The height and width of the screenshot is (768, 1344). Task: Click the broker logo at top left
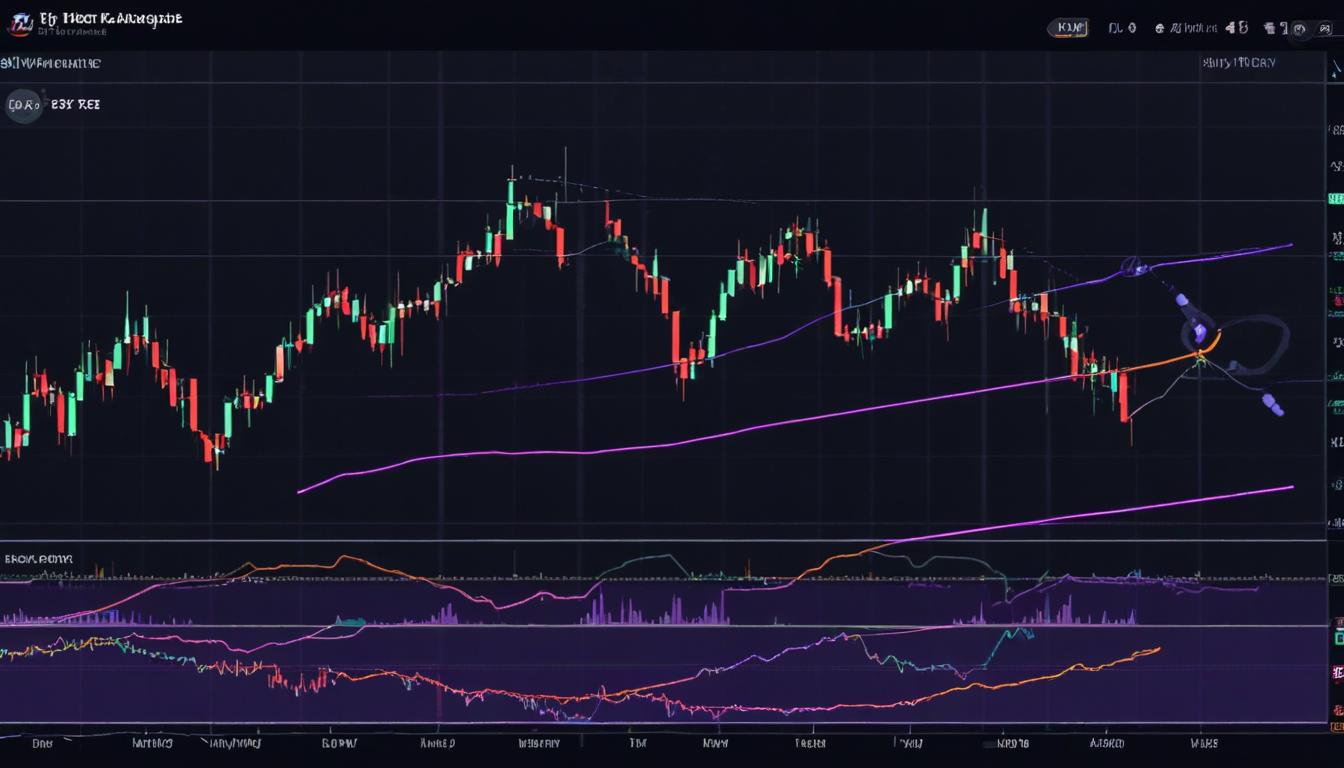(x=20, y=21)
